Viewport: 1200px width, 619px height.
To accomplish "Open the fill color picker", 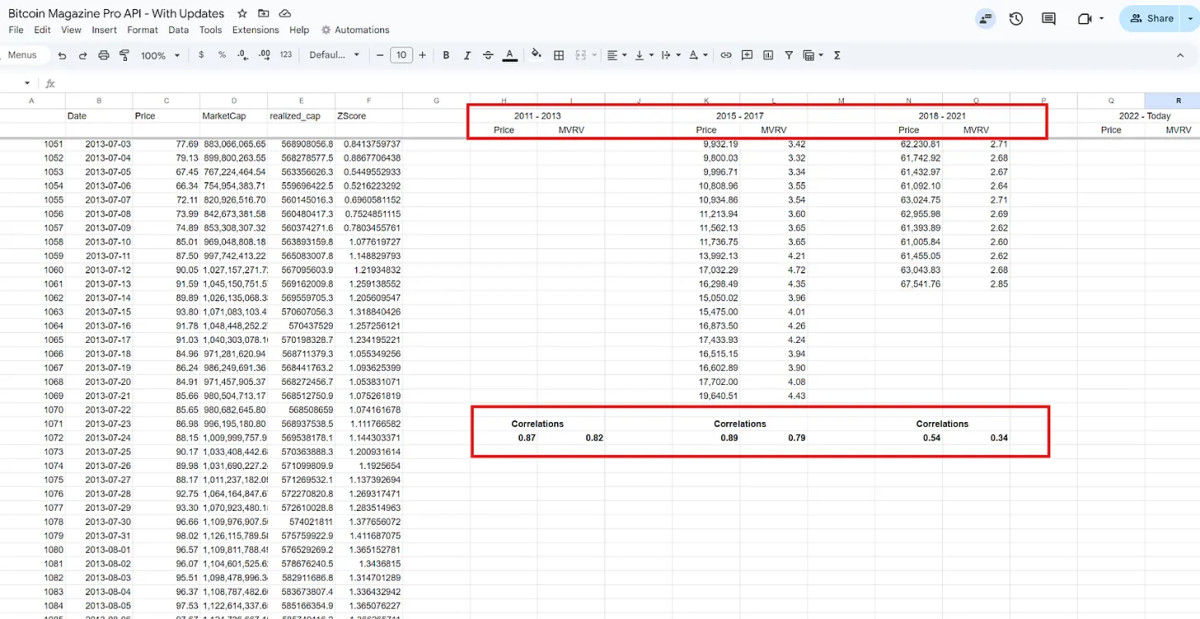I will 536,56.
